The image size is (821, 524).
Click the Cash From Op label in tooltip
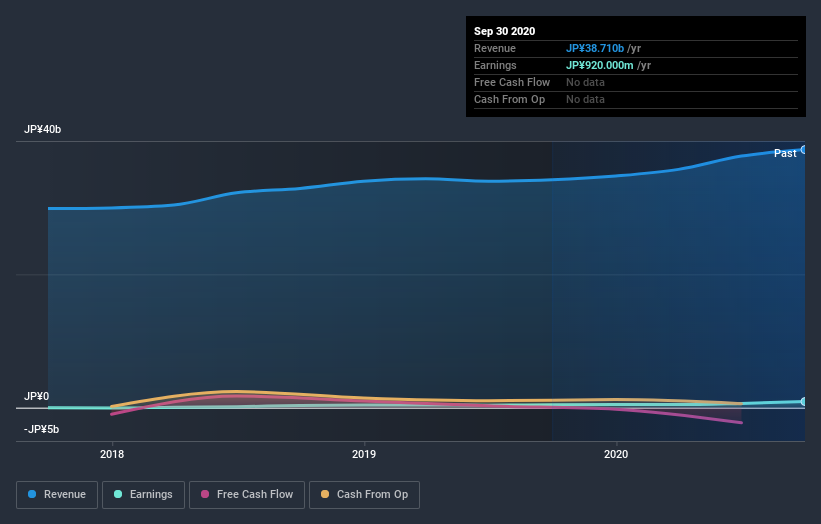[509, 99]
